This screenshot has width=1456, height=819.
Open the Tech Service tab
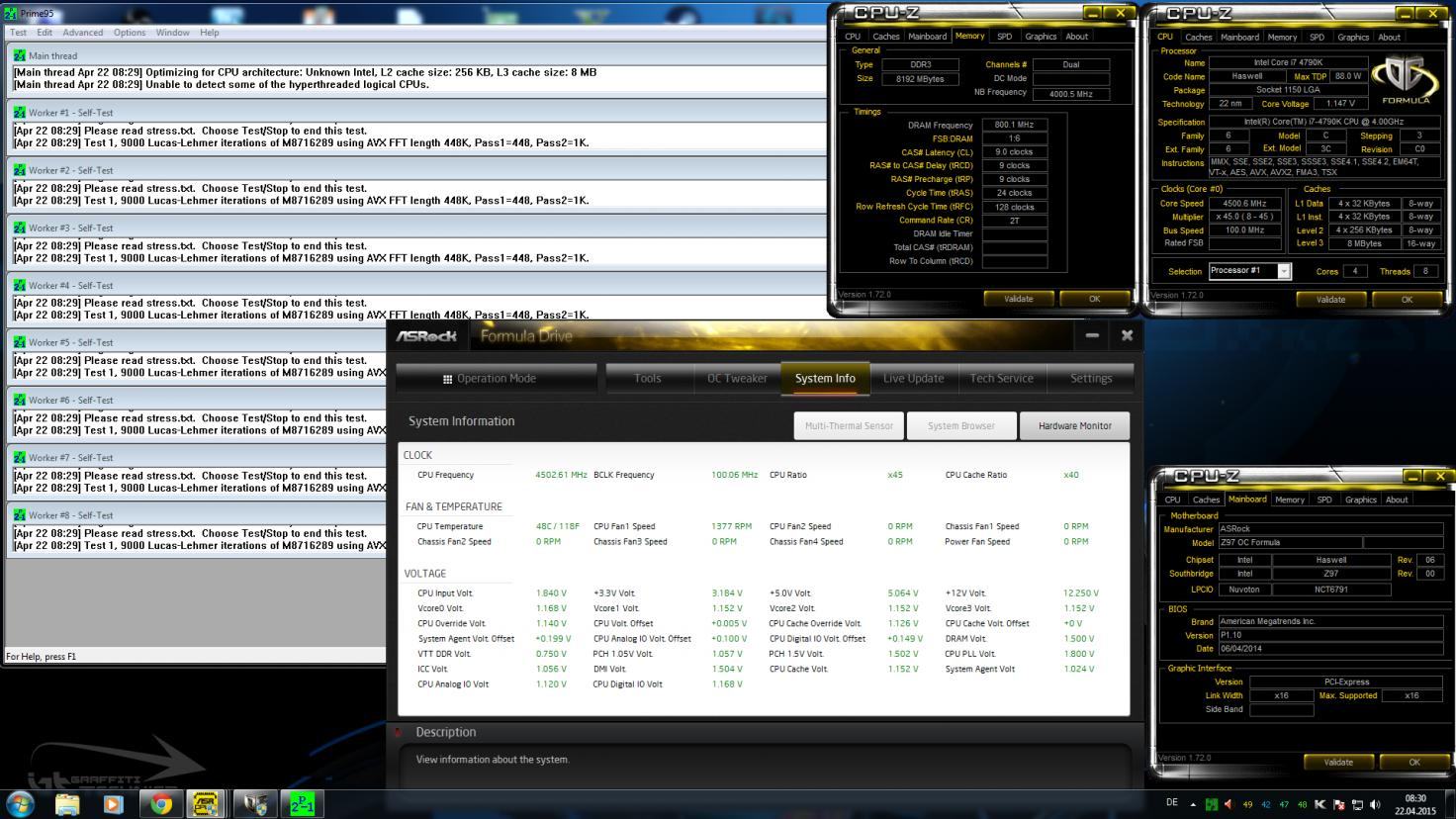coord(1001,378)
